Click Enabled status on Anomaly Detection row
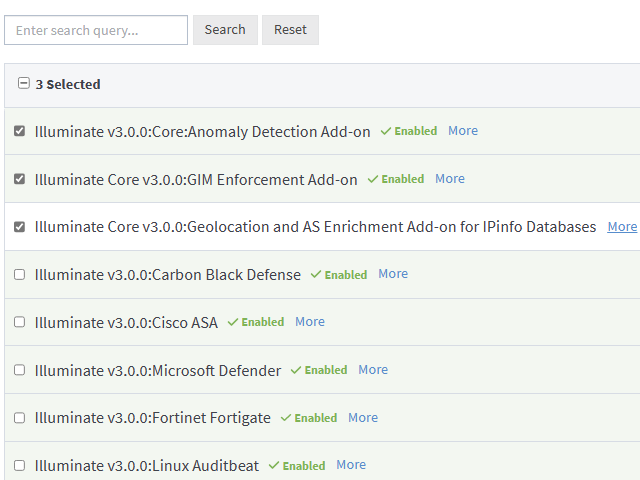Screen dimensions: 640x480 coord(409,131)
